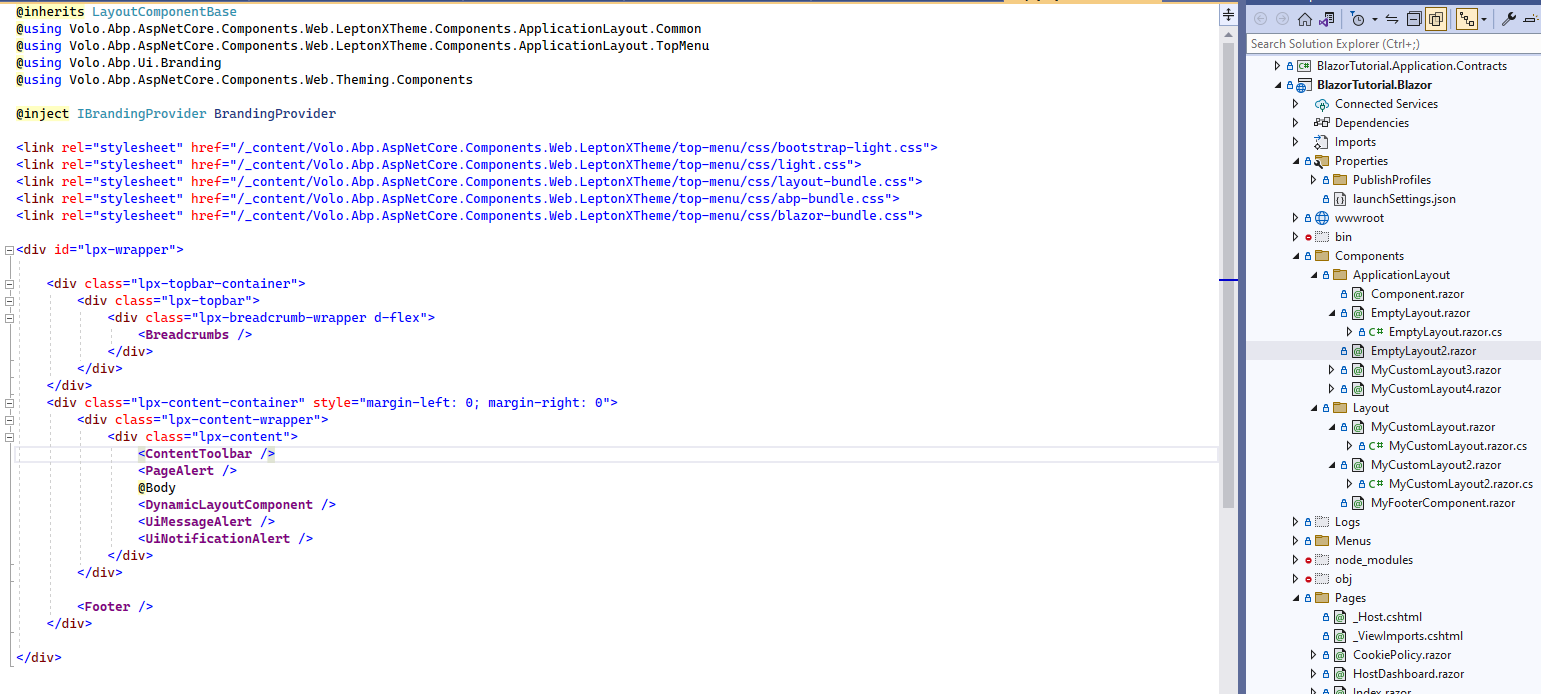Collapse the lpx-content div outlining box

click(x=9, y=437)
